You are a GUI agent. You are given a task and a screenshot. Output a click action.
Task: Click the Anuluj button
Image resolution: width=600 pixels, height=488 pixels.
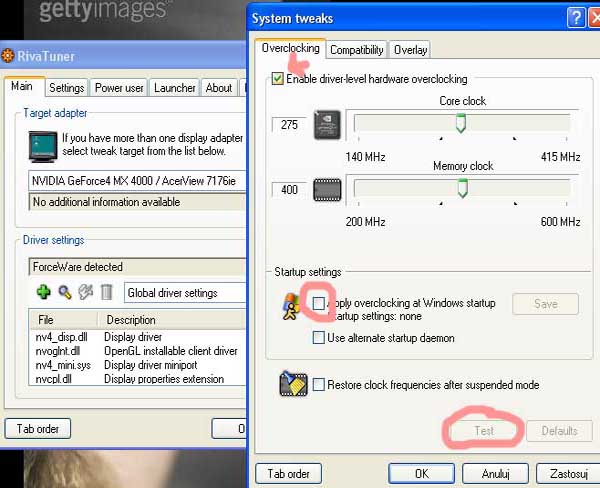pos(495,473)
